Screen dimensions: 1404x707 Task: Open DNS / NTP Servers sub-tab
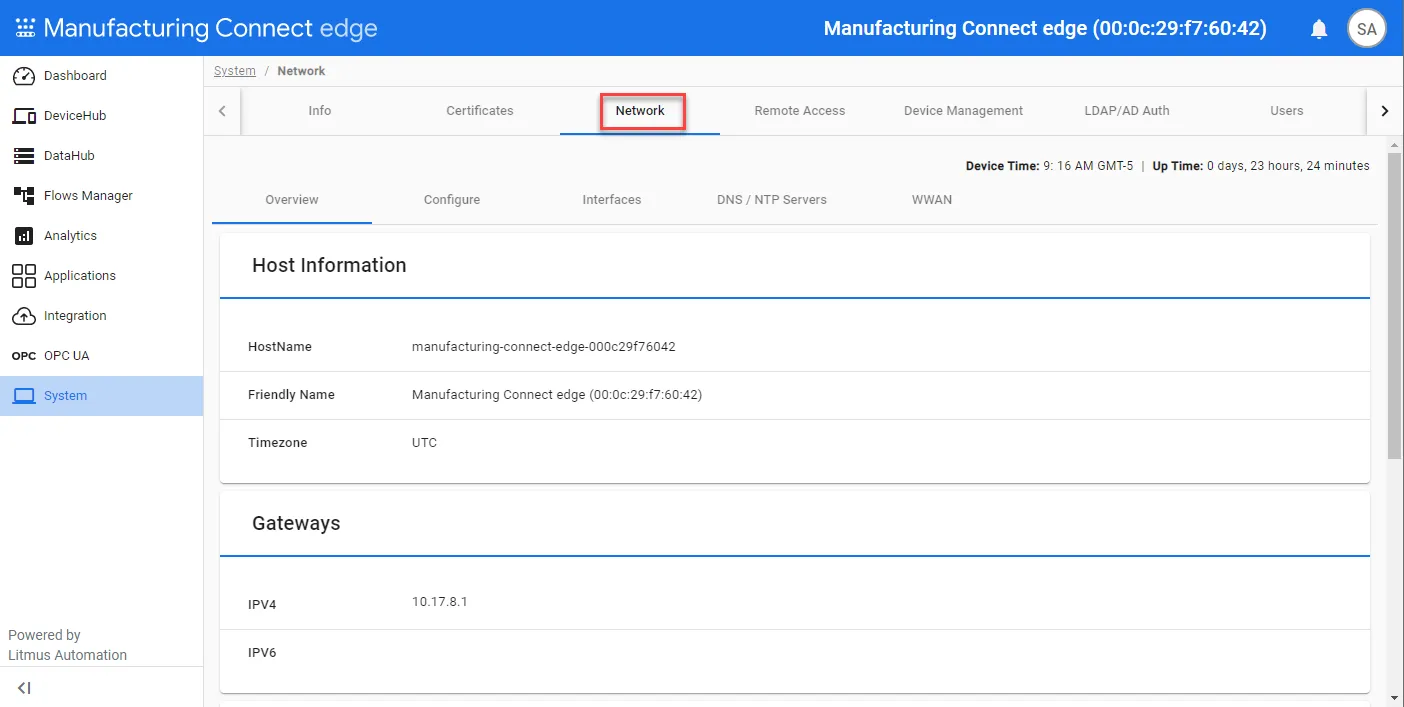coord(772,200)
